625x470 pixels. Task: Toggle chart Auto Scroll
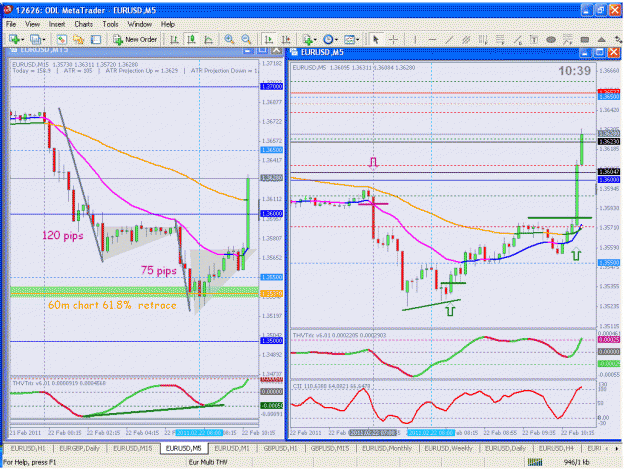click(x=269, y=39)
